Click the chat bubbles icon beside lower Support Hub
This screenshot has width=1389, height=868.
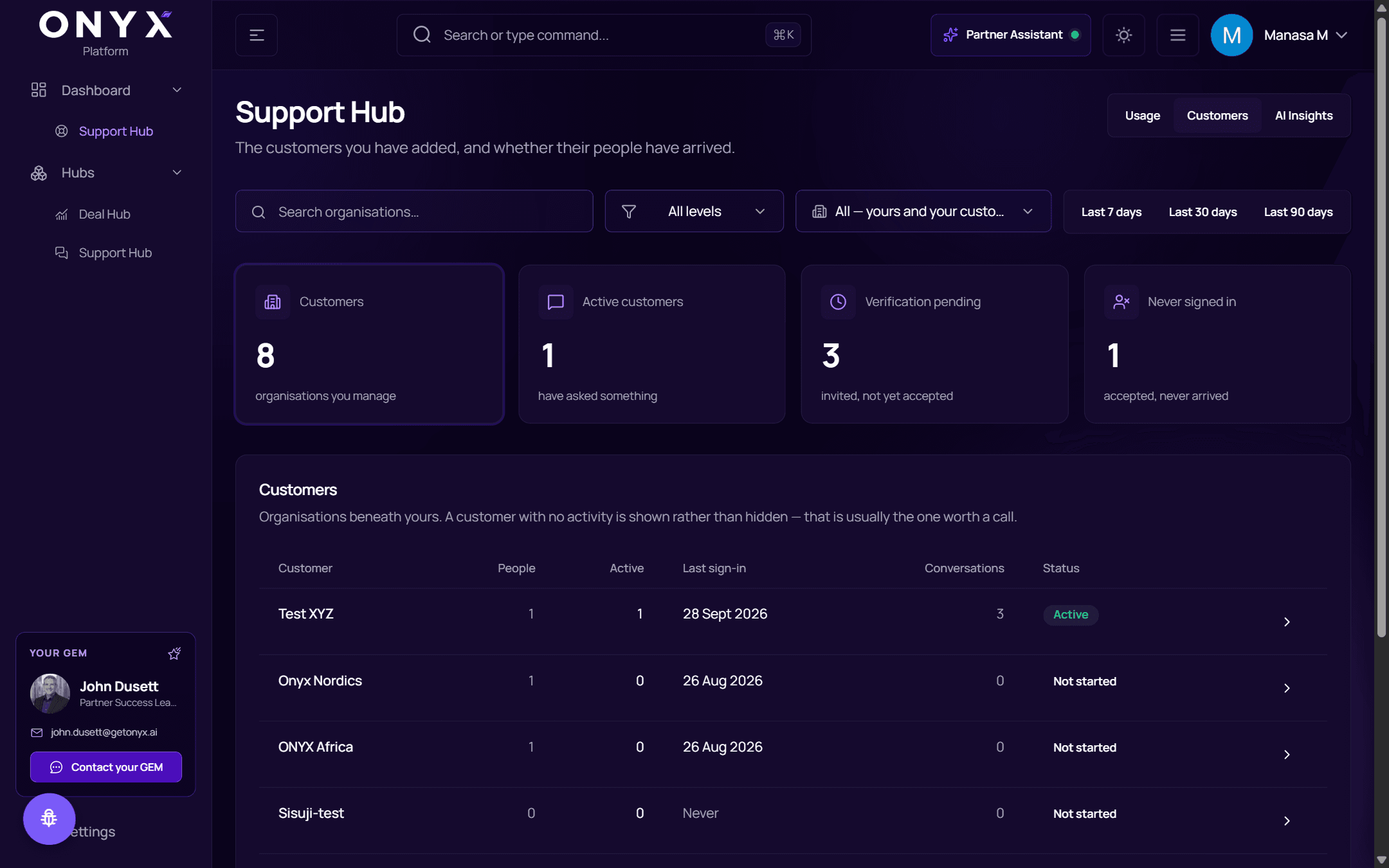tap(62, 253)
